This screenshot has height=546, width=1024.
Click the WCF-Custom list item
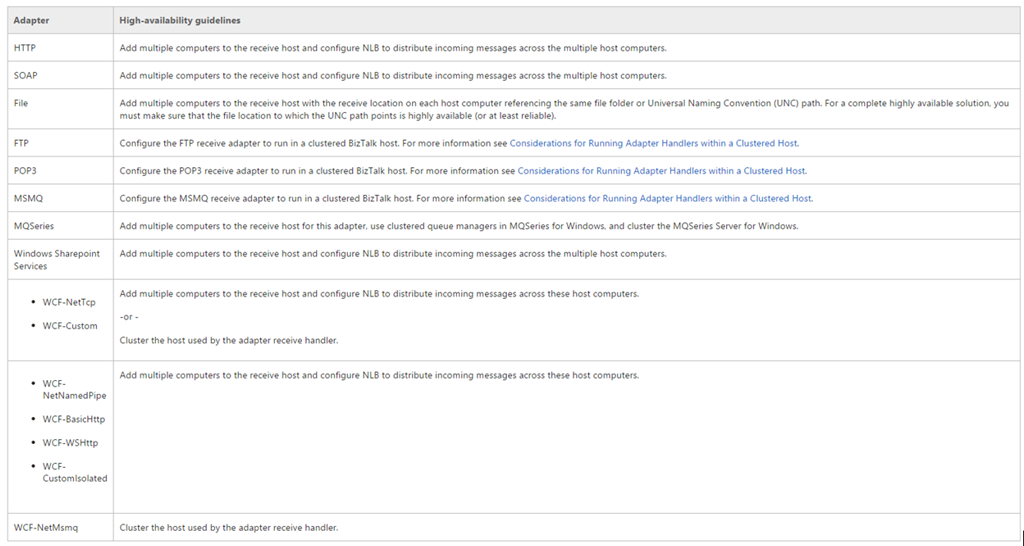(70, 325)
